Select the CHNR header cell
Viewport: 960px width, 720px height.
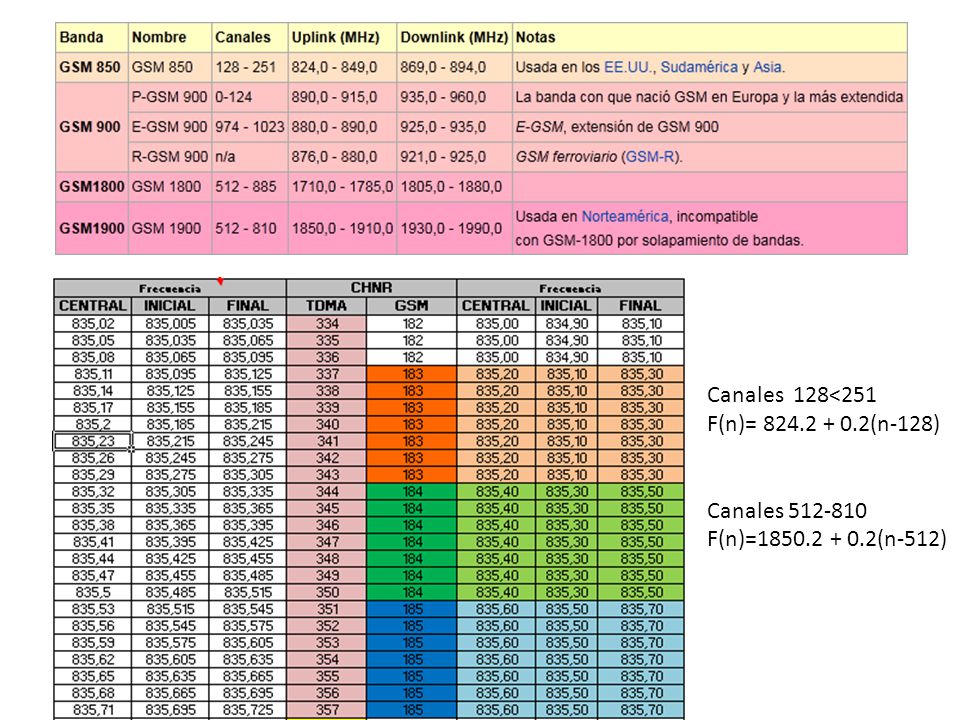point(371,288)
